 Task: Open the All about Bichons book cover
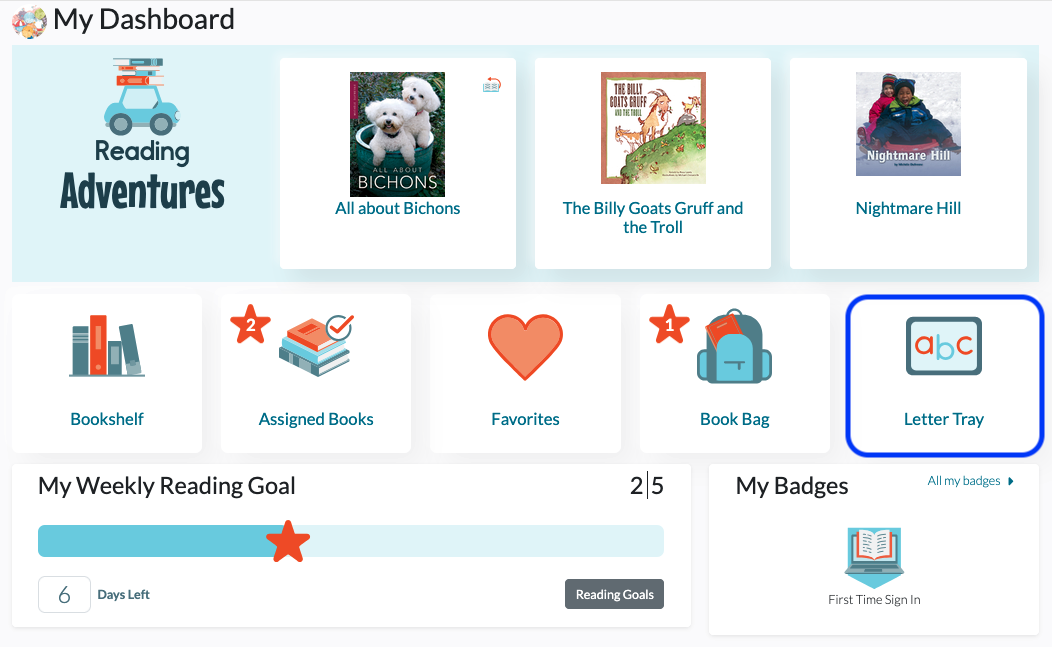[x=397, y=134]
